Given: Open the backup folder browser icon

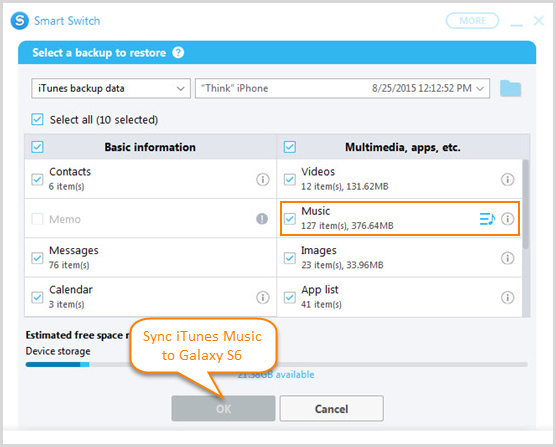Looking at the screenshot, I should coord(510,88).
